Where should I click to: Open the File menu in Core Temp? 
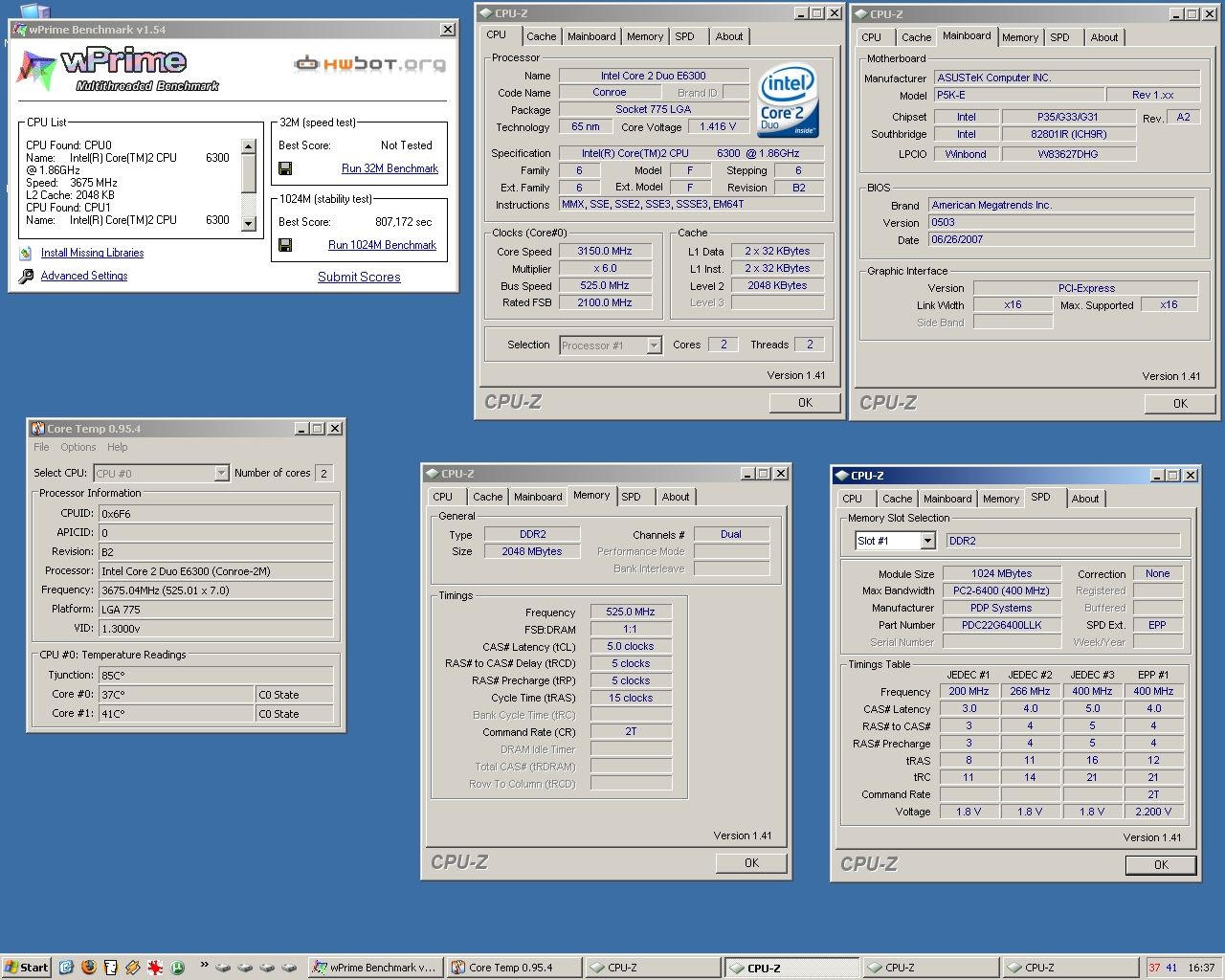41,447
